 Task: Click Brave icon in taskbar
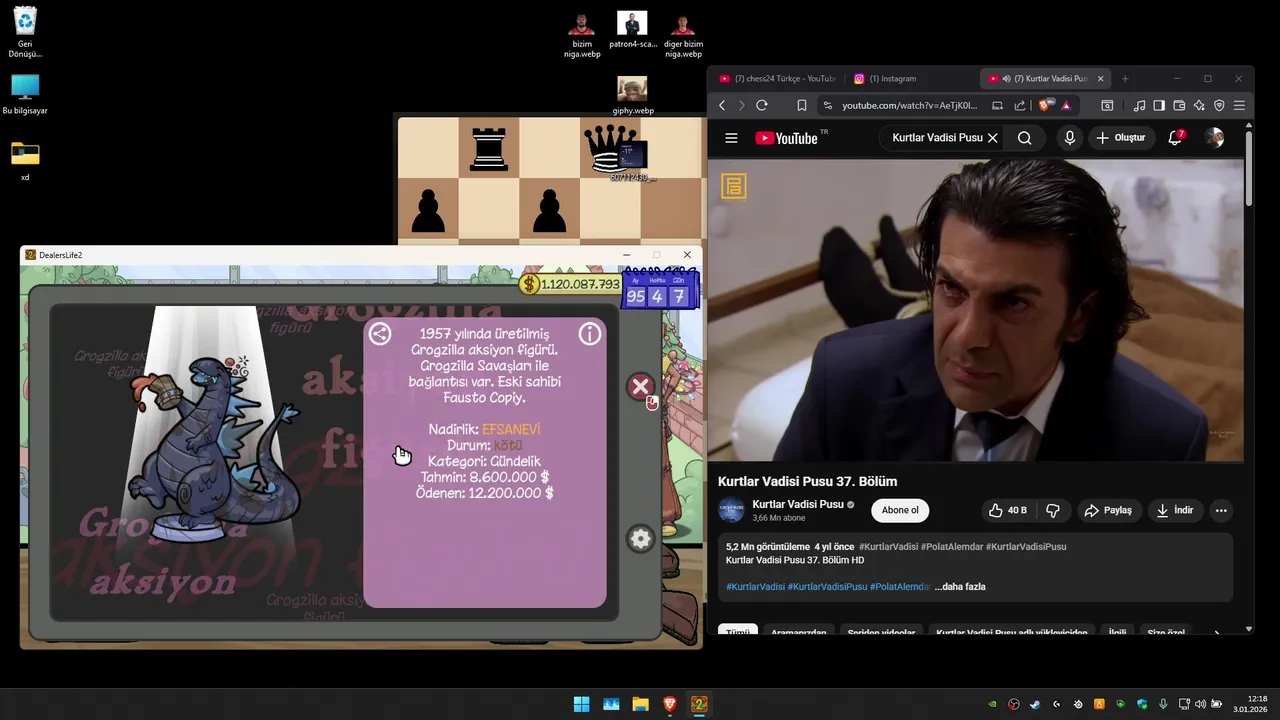[670, 704]
